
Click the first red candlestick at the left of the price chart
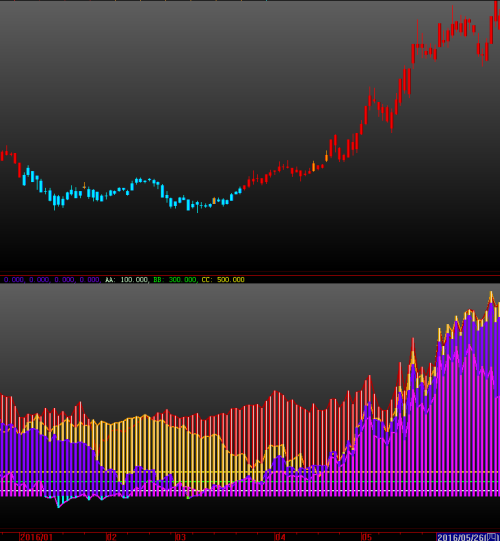pyautogui.click(x=2, y=156)
